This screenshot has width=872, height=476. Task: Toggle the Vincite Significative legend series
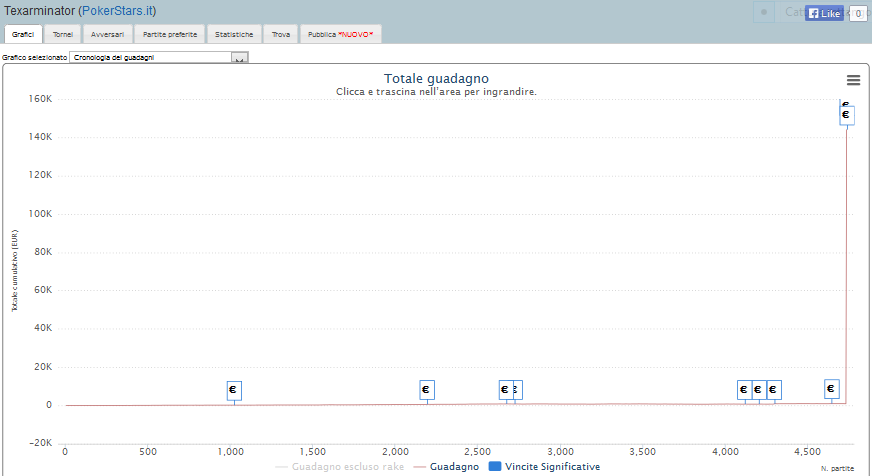point(544,467)
